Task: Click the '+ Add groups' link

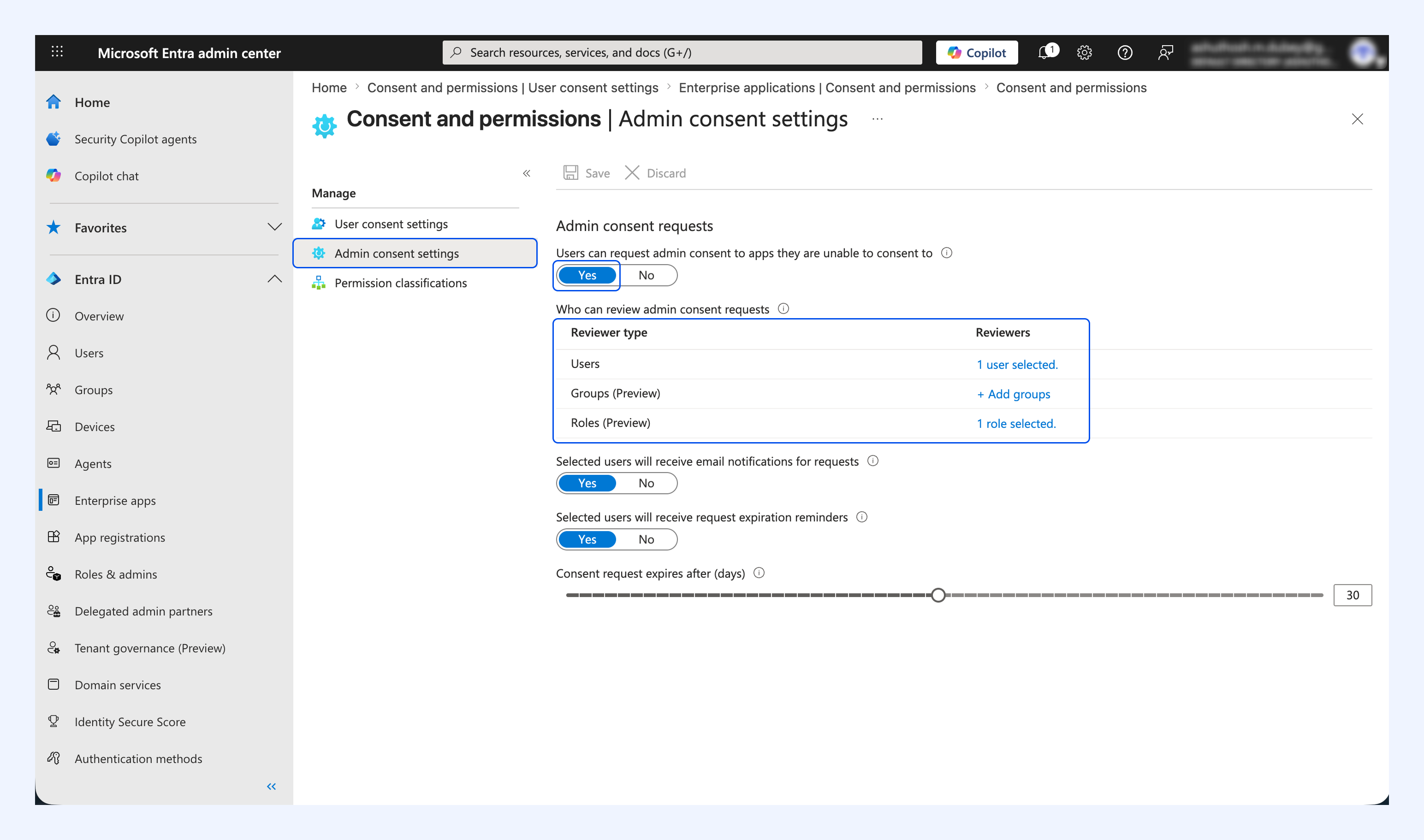Action: (1014, 394)
